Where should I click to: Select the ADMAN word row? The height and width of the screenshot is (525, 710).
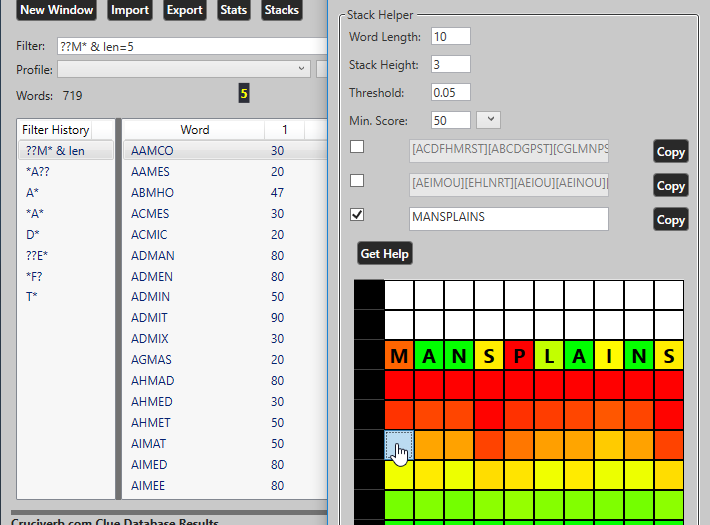point(225,255)
